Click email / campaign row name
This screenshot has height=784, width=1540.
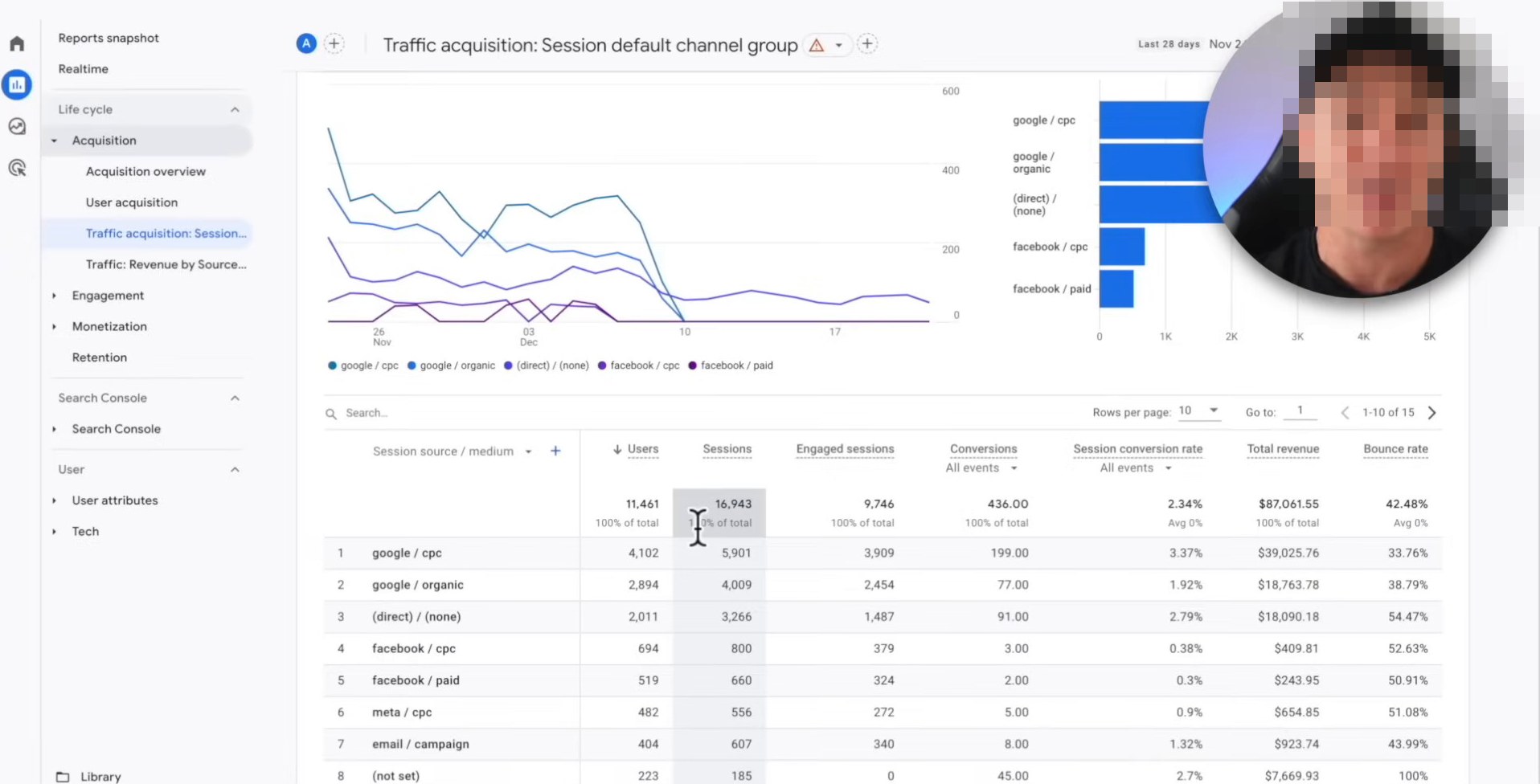tap(420, 744)
